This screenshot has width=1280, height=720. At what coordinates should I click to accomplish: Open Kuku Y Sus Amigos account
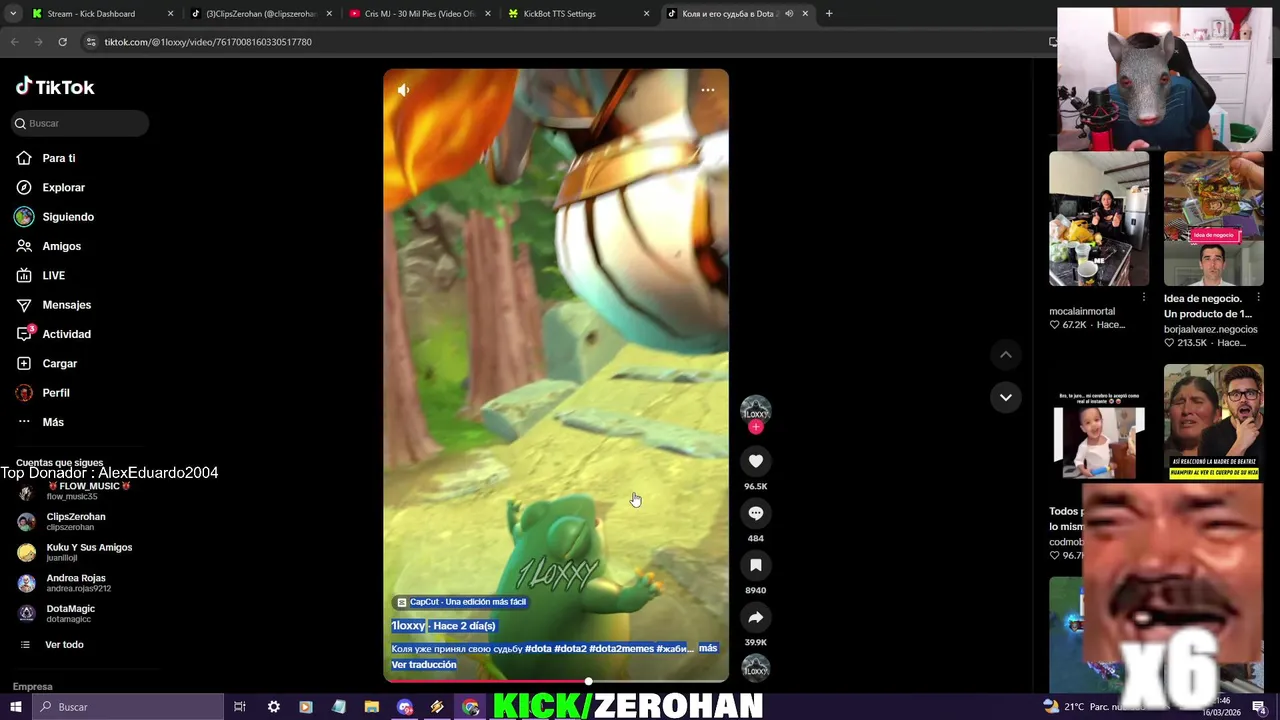[x=75, y=552]
